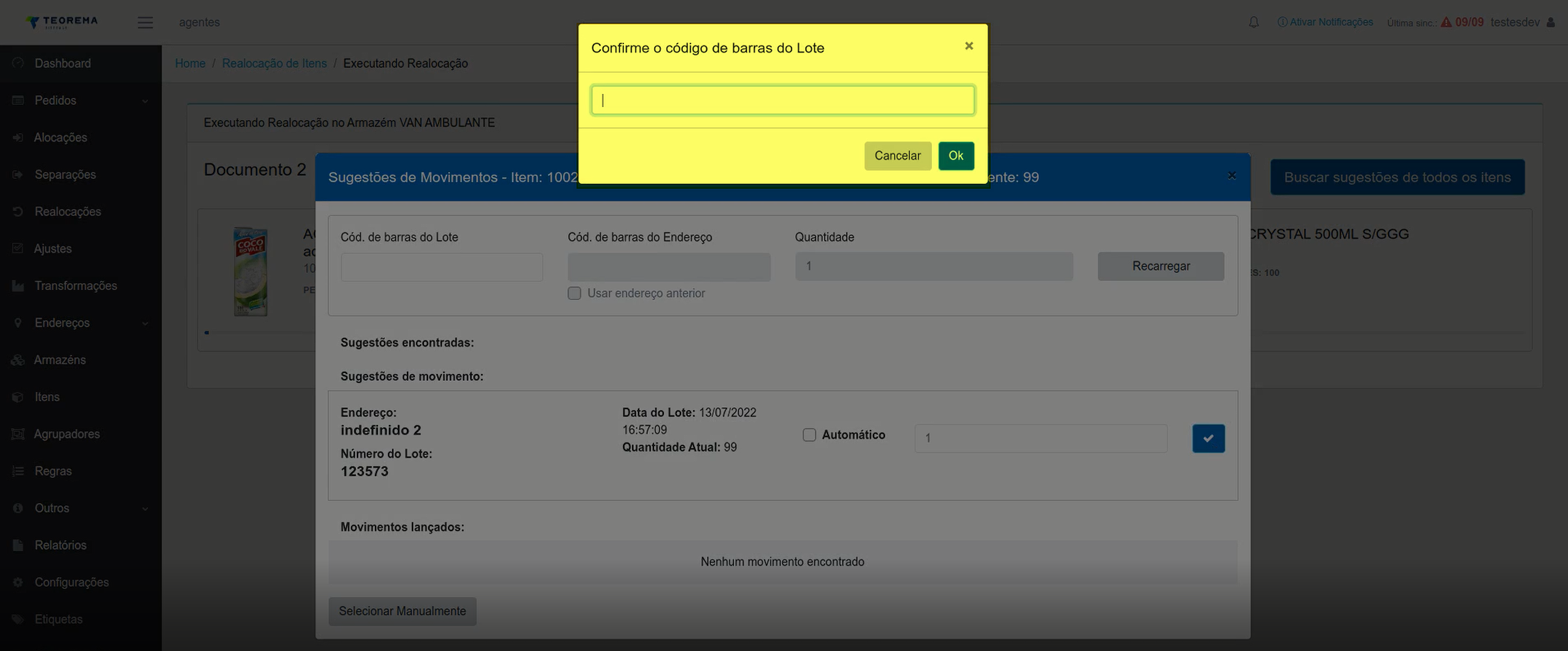Click the Recarregar button
Viewport: 1568px width, 651px height.
click(1160, 266)
